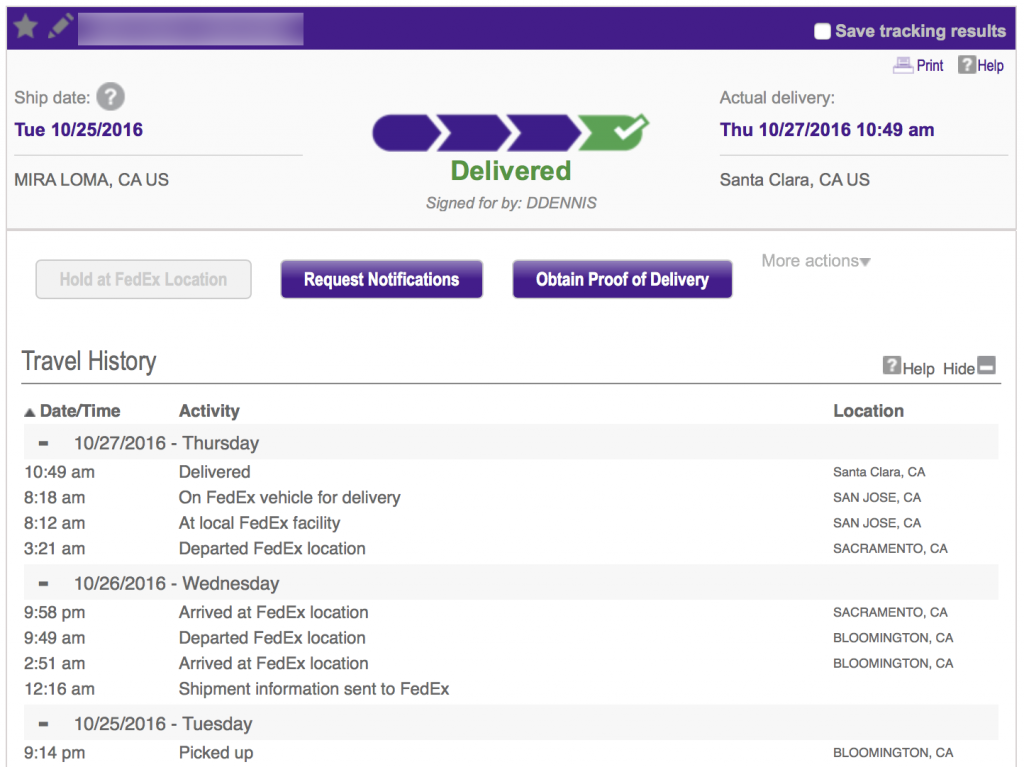Check the Save tracking results checkbox
The height and width of the screenshot is (767, 1024).
click(x=822, y=31)
